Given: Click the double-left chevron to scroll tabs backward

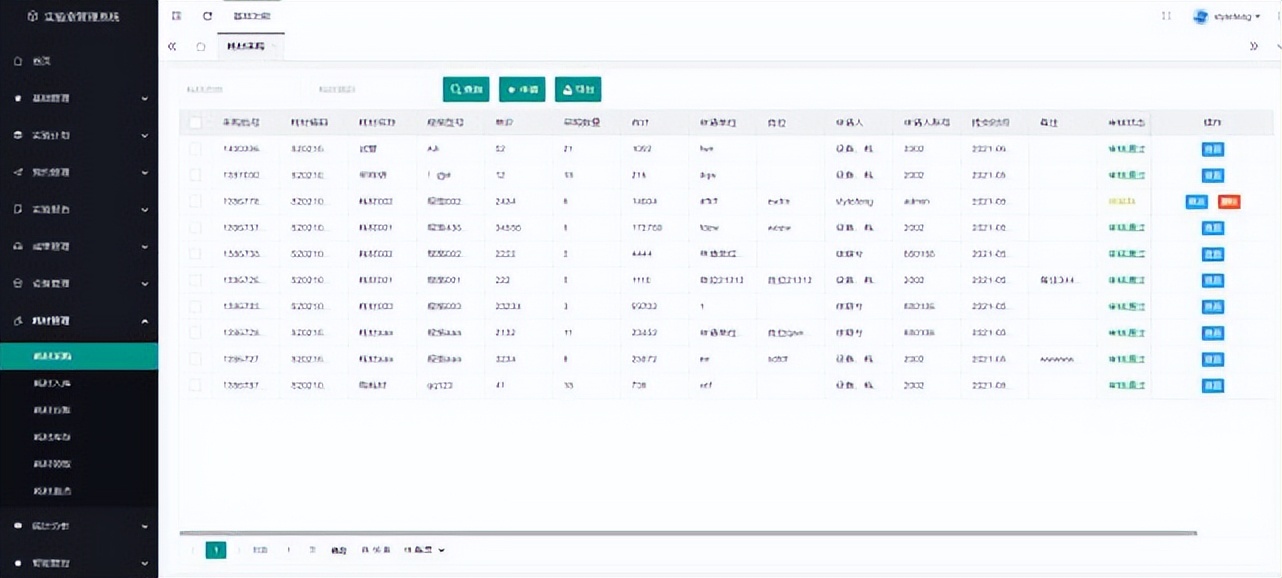Looking at the screenshot, I should click(172, 46).
